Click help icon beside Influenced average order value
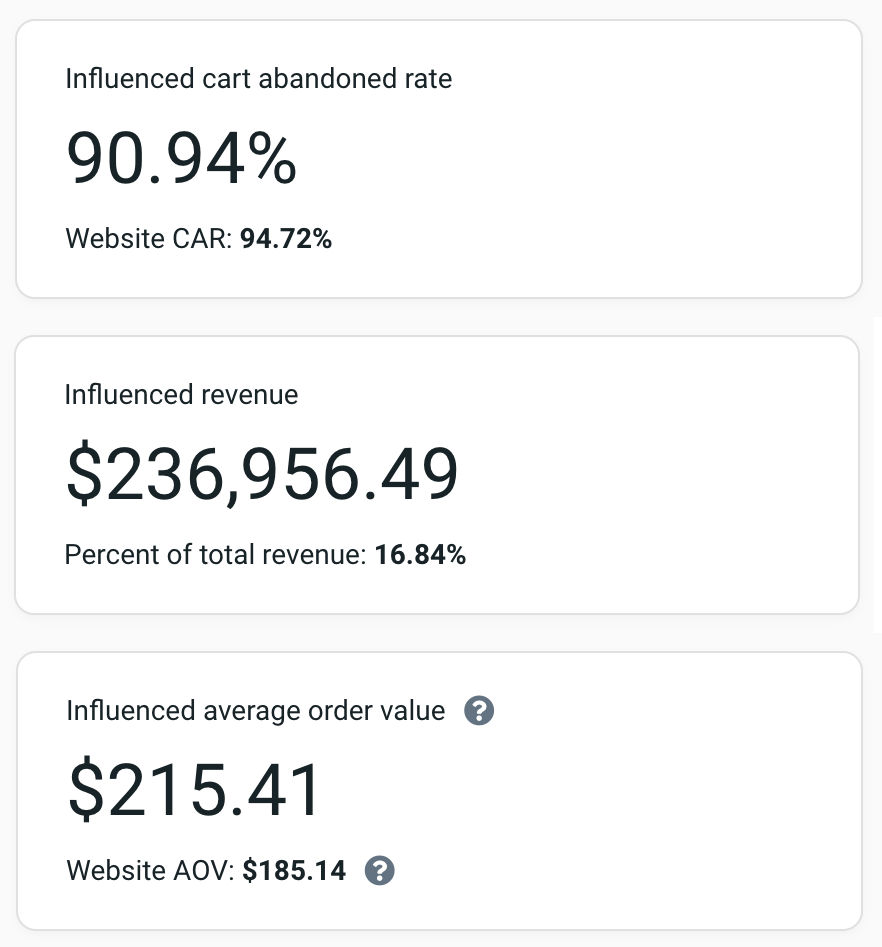The height and width of the screenshot is (947, 882). [480, 711]
